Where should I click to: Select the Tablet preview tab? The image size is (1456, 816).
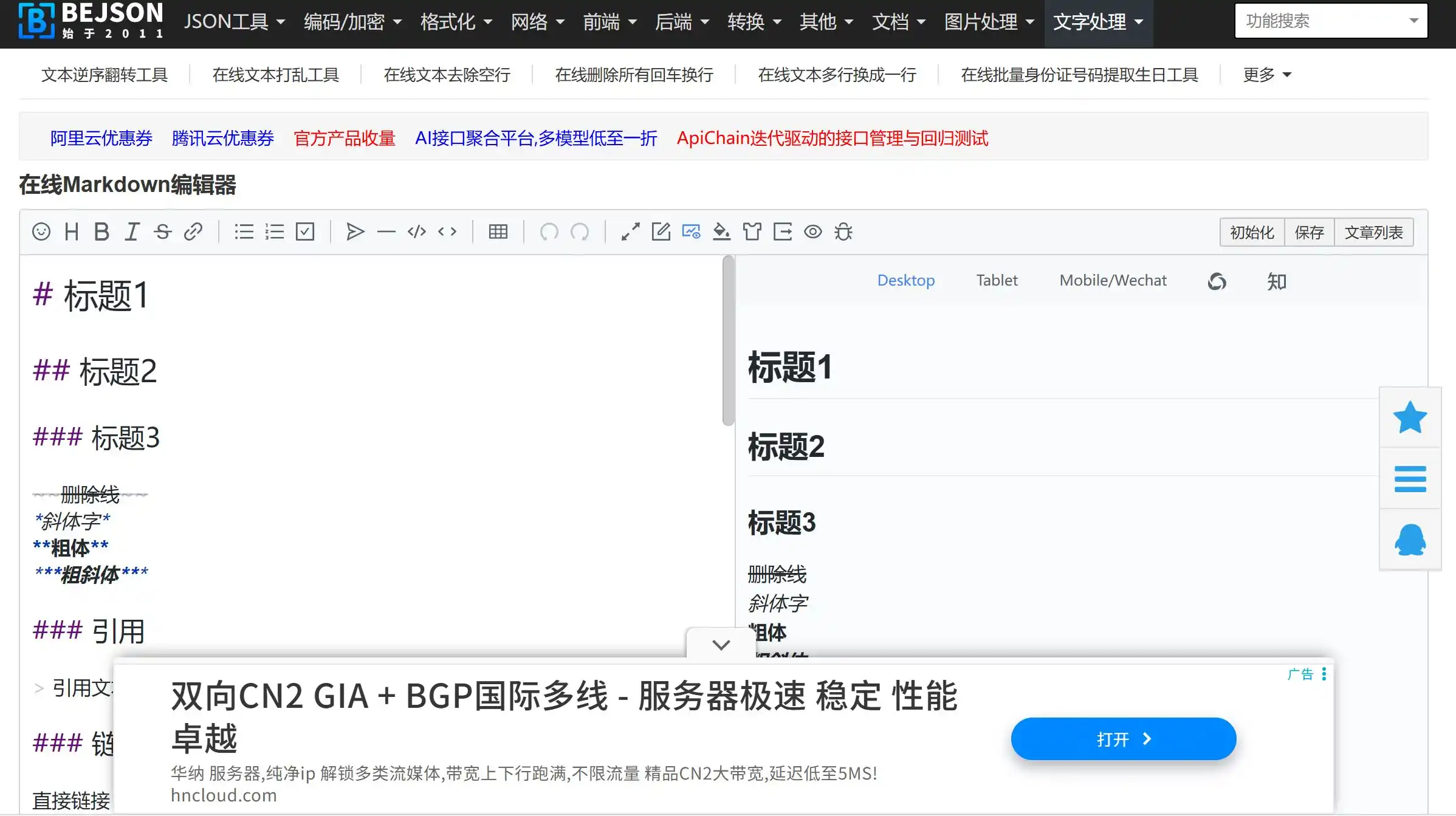pos(997,280)
